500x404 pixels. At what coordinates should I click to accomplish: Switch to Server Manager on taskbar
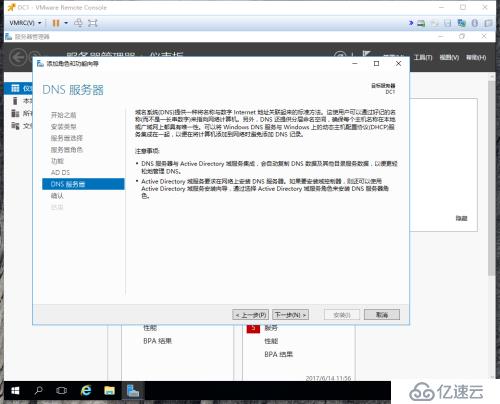coord(133,390)
